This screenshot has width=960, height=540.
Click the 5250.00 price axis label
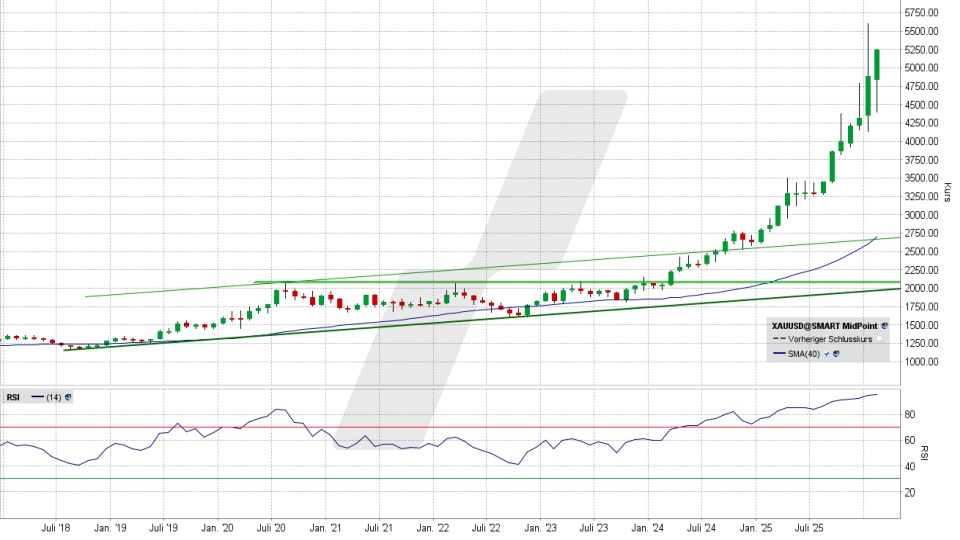click(x=921, y=50)
